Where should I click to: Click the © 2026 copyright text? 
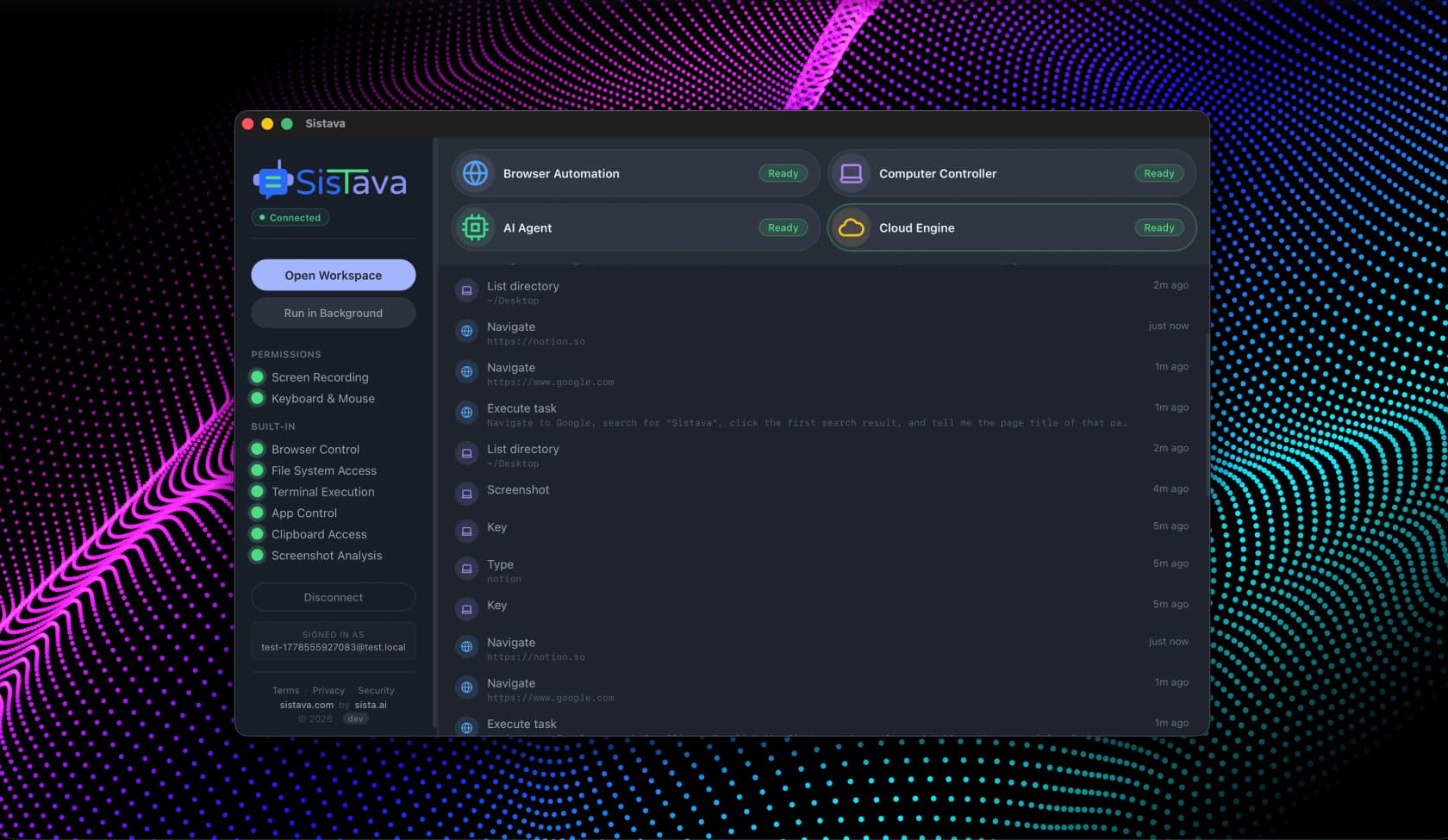[315, 719]
